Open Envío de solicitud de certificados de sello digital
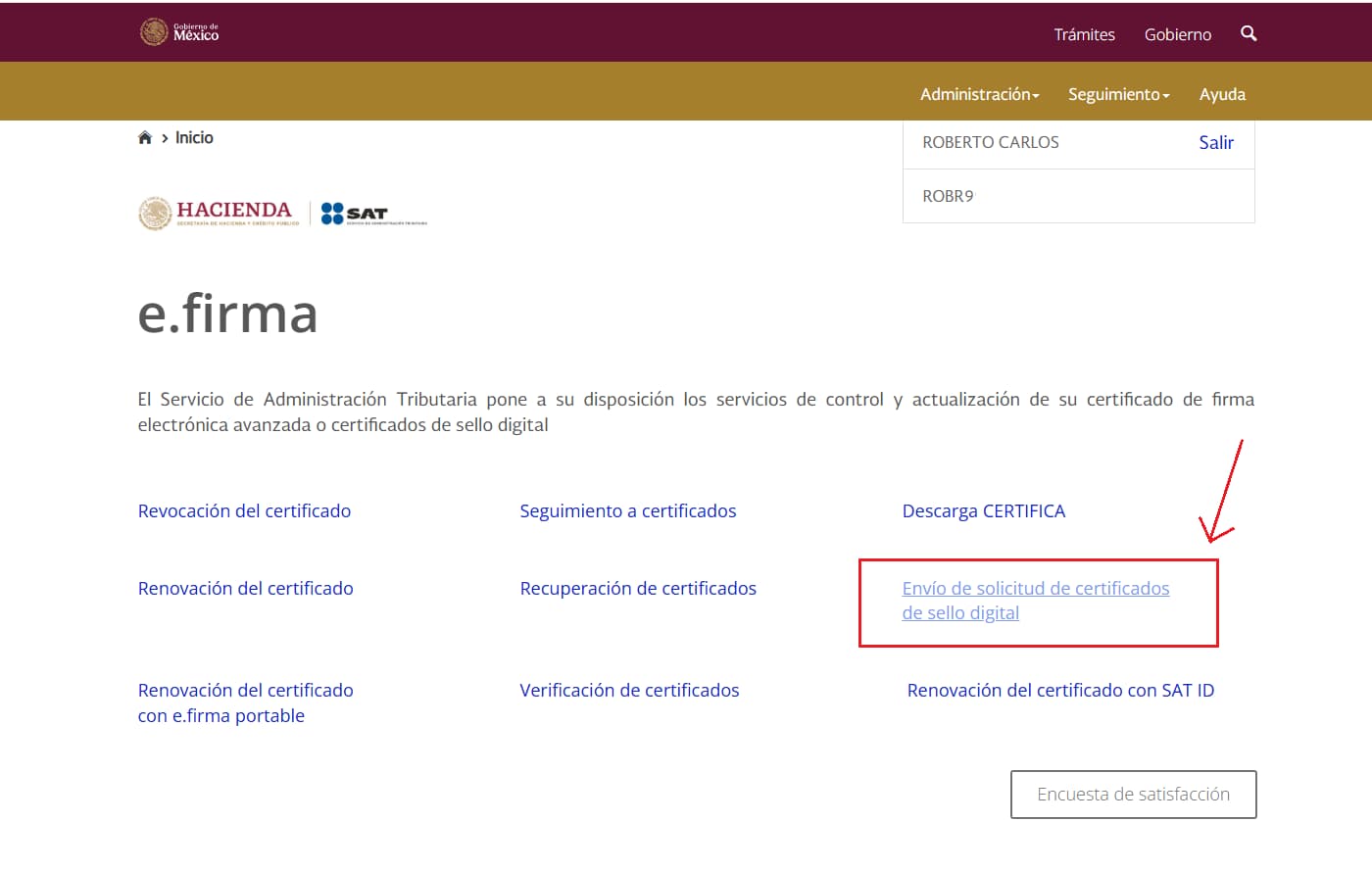Viewport: 1372px width, 871px height. click(x=1036, y=601)
